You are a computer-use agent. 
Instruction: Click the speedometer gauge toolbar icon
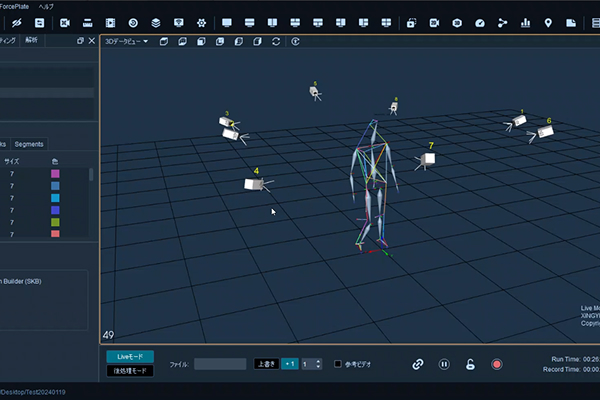tap(479, 22)
